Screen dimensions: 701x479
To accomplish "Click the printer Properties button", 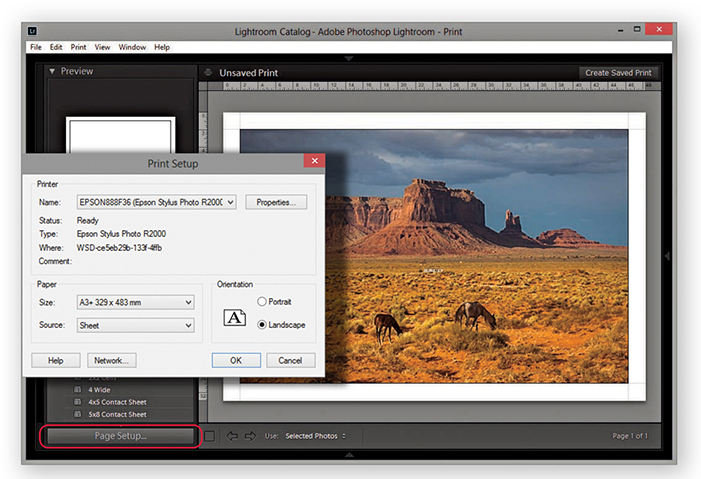I will pyautogui.click(x=276, y=202).
